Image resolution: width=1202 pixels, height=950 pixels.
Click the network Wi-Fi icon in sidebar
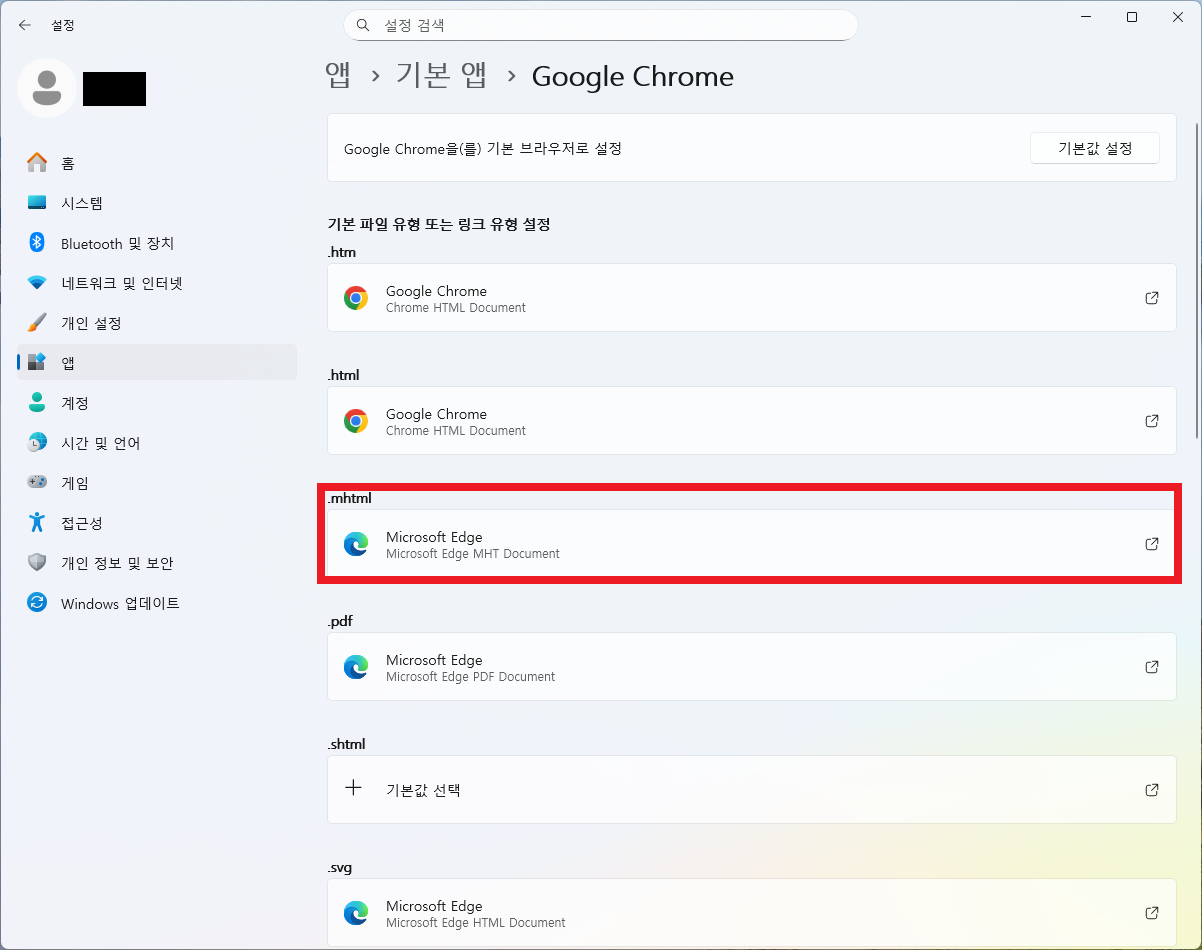point(37,283)
